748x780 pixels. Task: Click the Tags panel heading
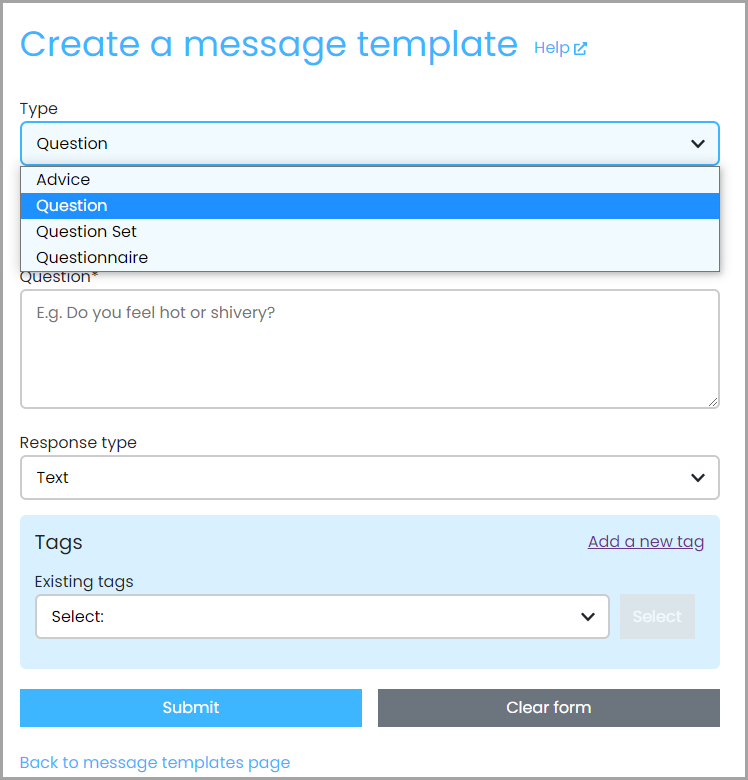59,543
